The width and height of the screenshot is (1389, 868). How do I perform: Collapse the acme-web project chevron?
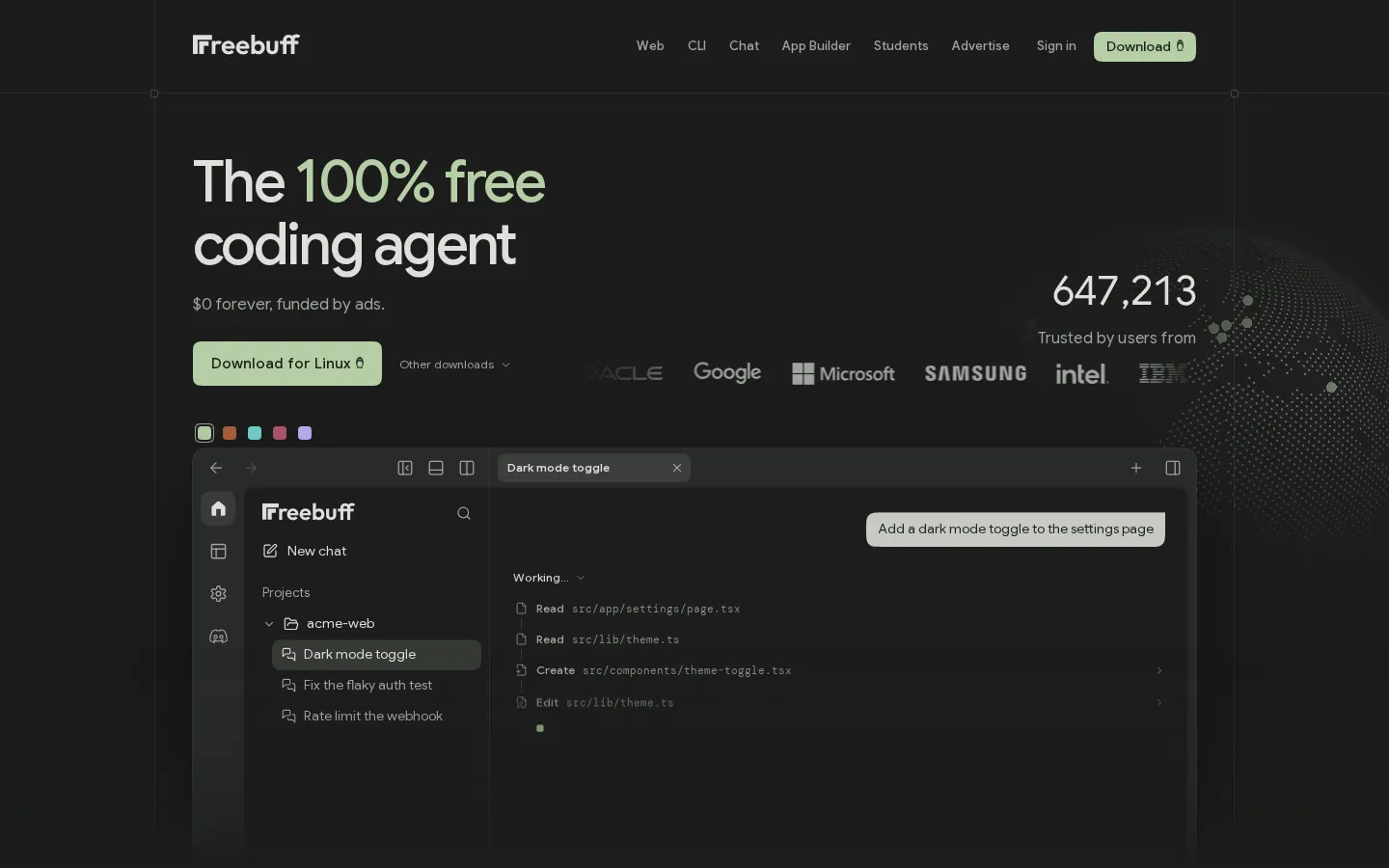(x=269, y=624)
